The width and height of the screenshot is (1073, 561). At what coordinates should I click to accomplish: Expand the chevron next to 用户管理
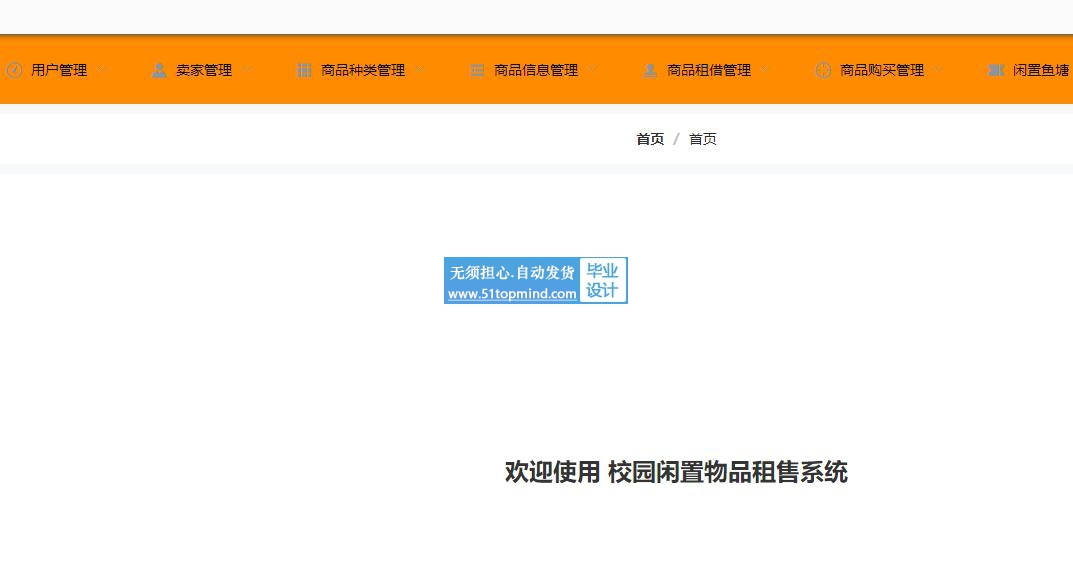point(101,70)
